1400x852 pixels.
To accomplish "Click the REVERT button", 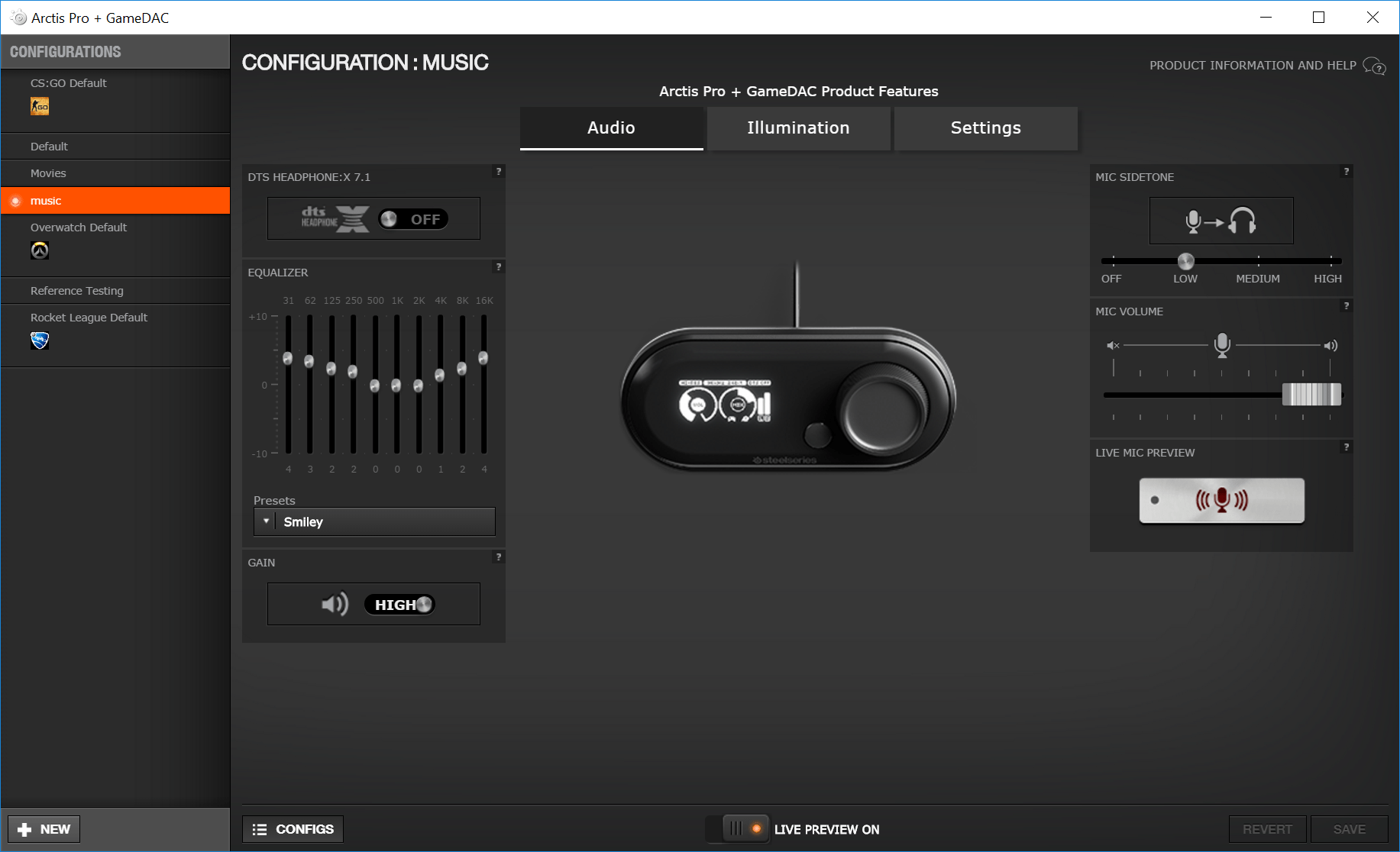I will [x=1268, y=829].
